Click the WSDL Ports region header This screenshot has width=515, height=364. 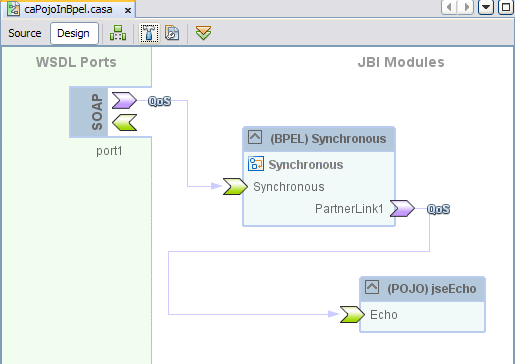click(76, 62)
